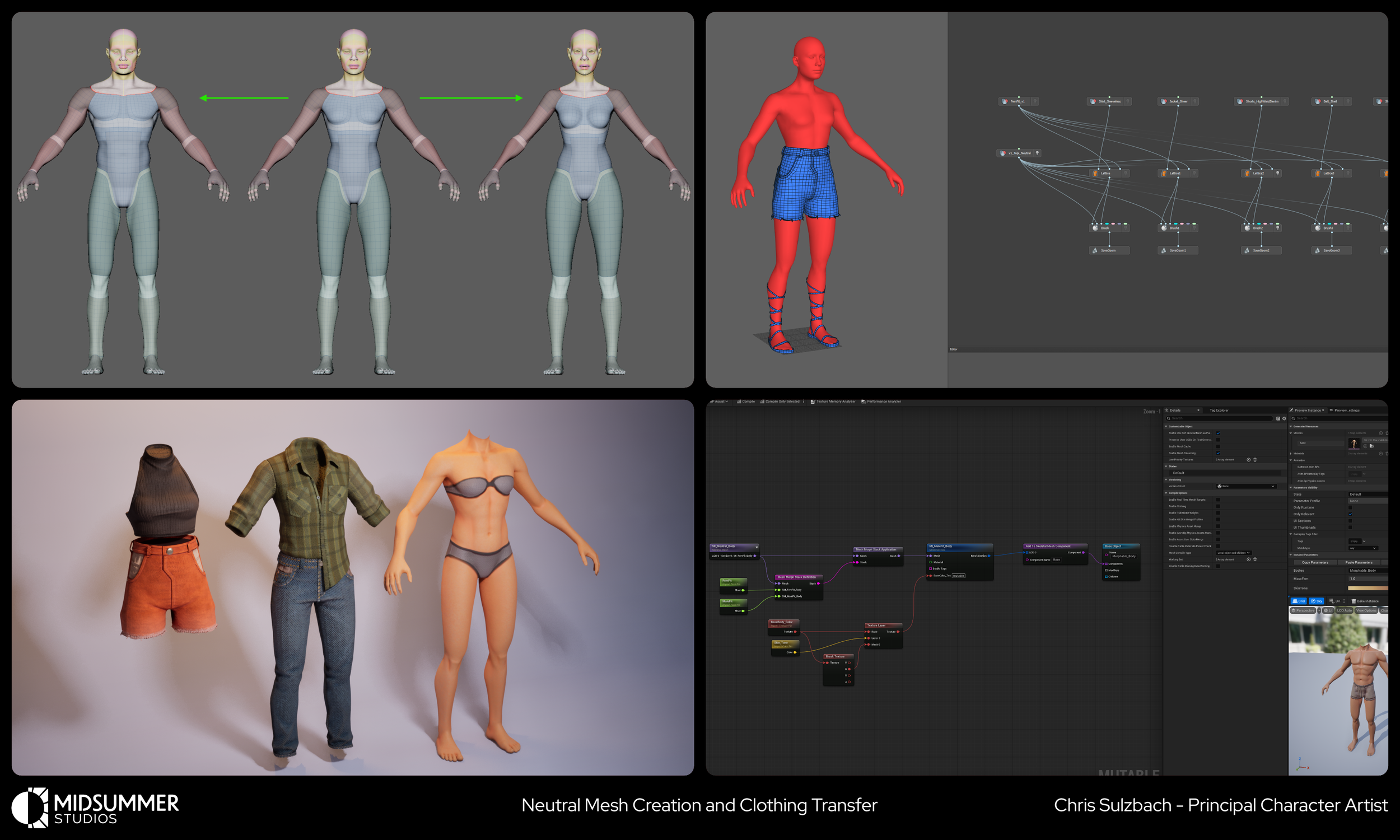This screenshot has width=1400, height=840.
Task: Click the Copy Parameters button
Action: pos(1314,562)
